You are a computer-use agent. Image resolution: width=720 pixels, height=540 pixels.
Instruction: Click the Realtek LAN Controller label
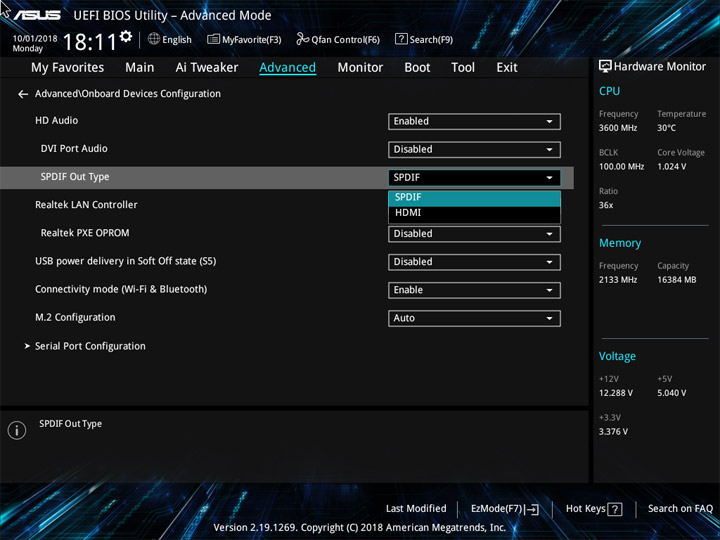[x=86, y=205]
